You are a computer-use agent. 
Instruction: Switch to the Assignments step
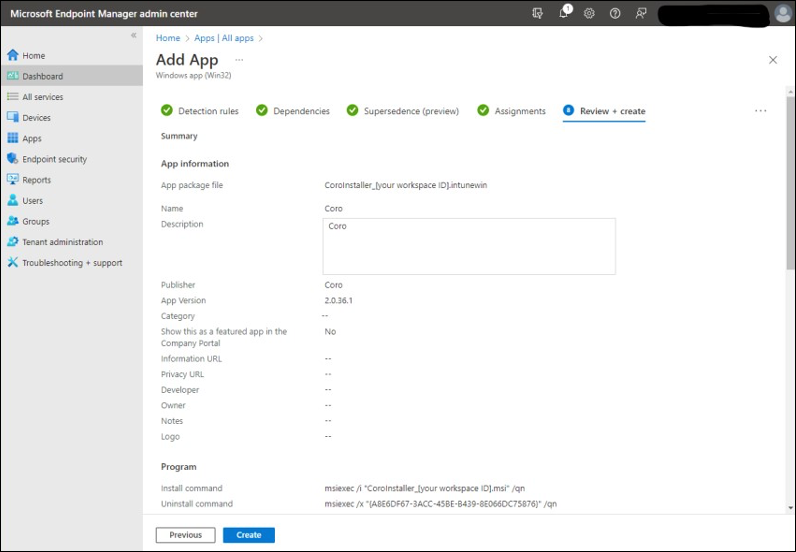[520, 111]
